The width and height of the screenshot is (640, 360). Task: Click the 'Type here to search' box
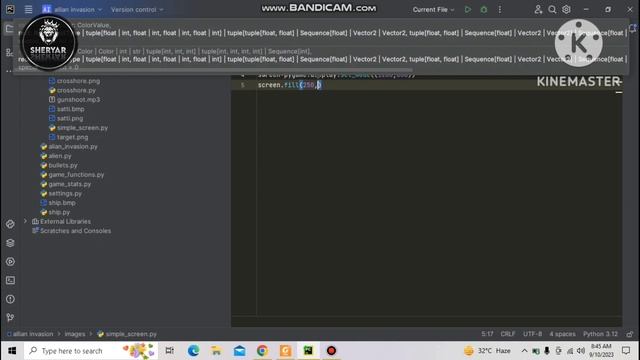coord(91,351)
